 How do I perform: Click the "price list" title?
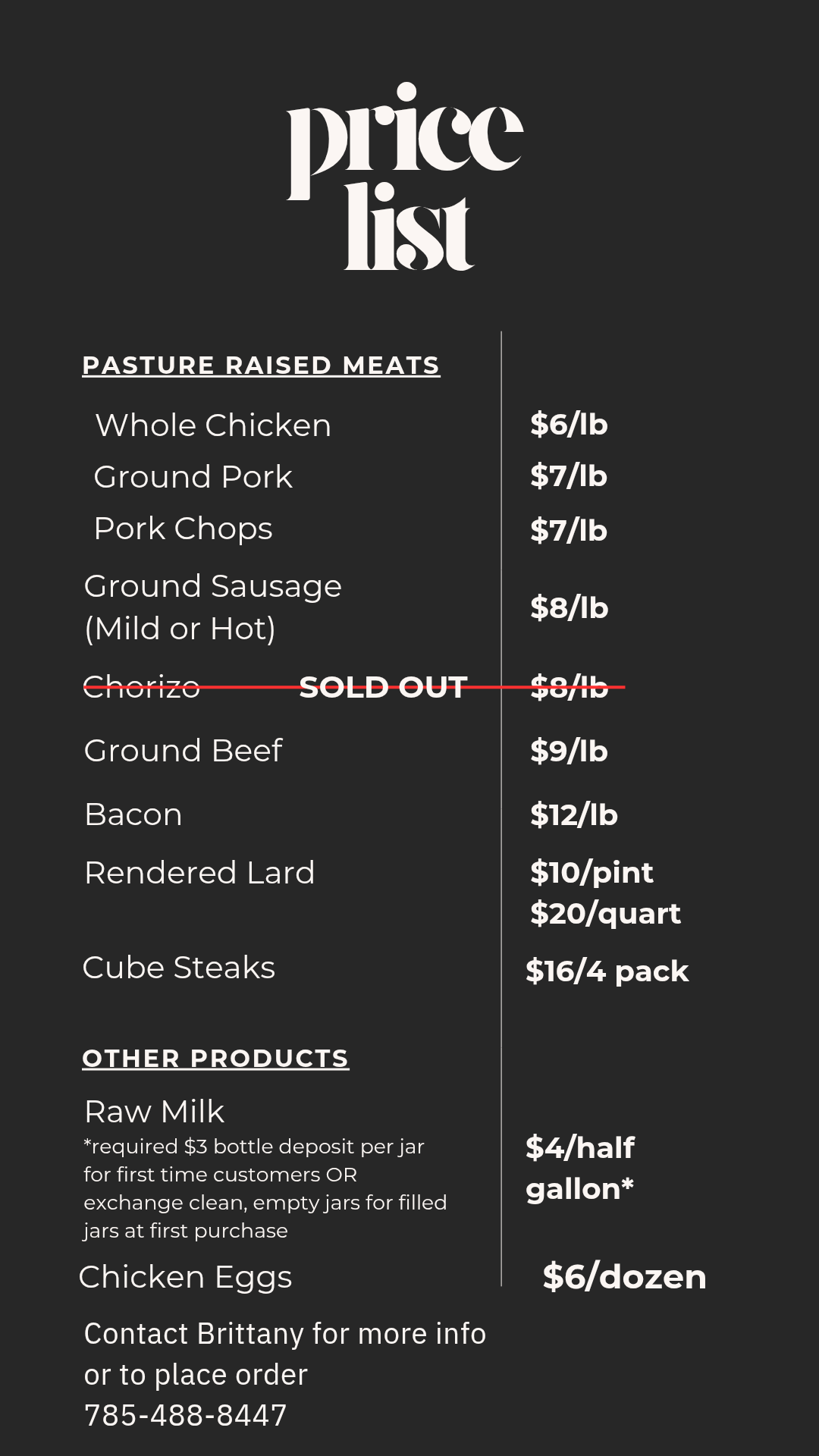405,177
